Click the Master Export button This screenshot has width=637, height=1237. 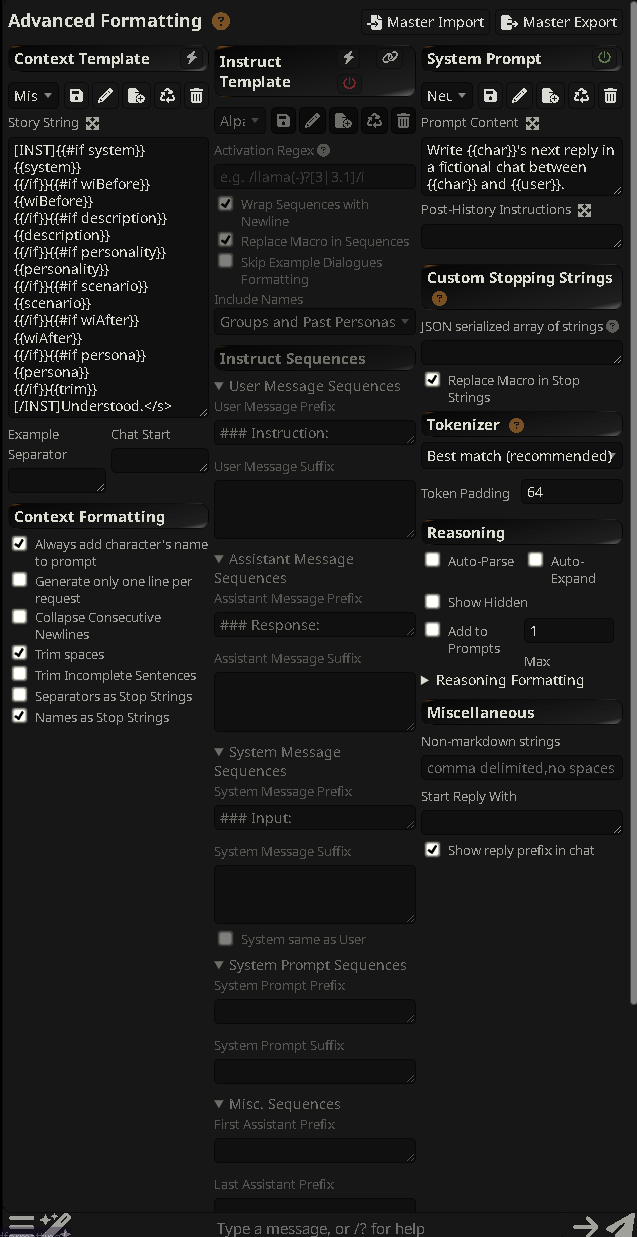[x=559, y=22]
